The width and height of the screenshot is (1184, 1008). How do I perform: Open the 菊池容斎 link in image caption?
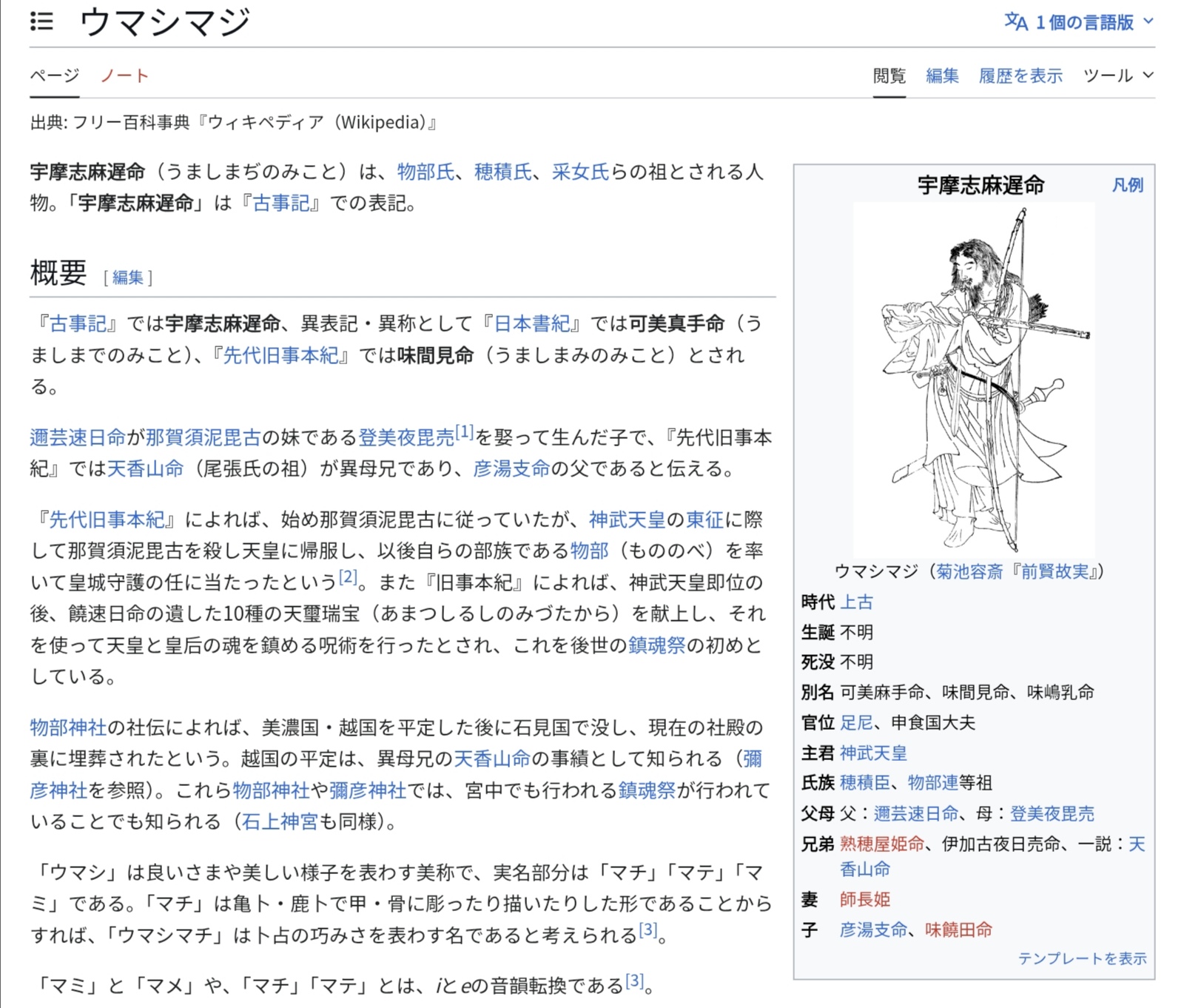click(969, 571)
